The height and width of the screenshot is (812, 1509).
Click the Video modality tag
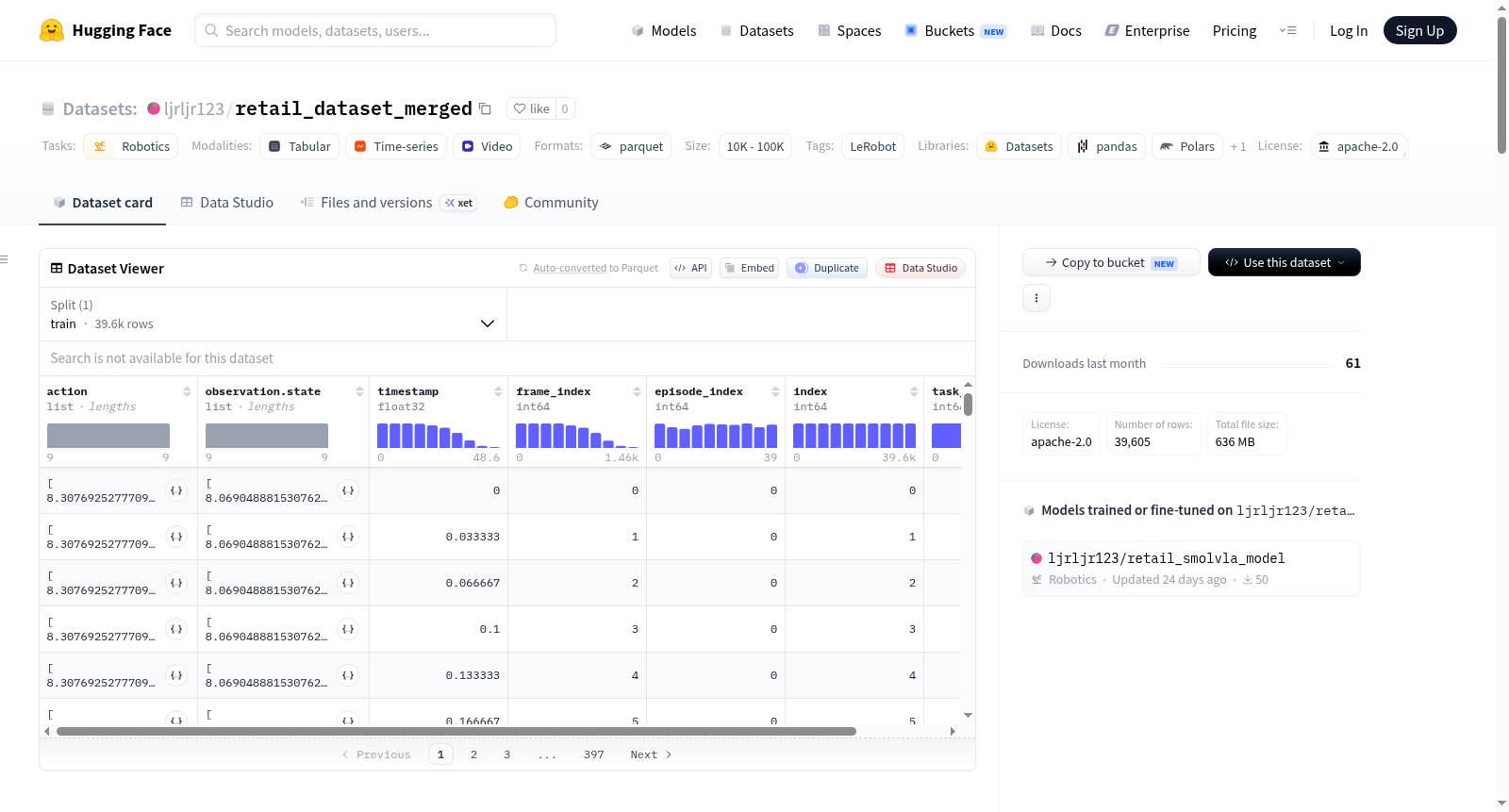coord(487,146)
